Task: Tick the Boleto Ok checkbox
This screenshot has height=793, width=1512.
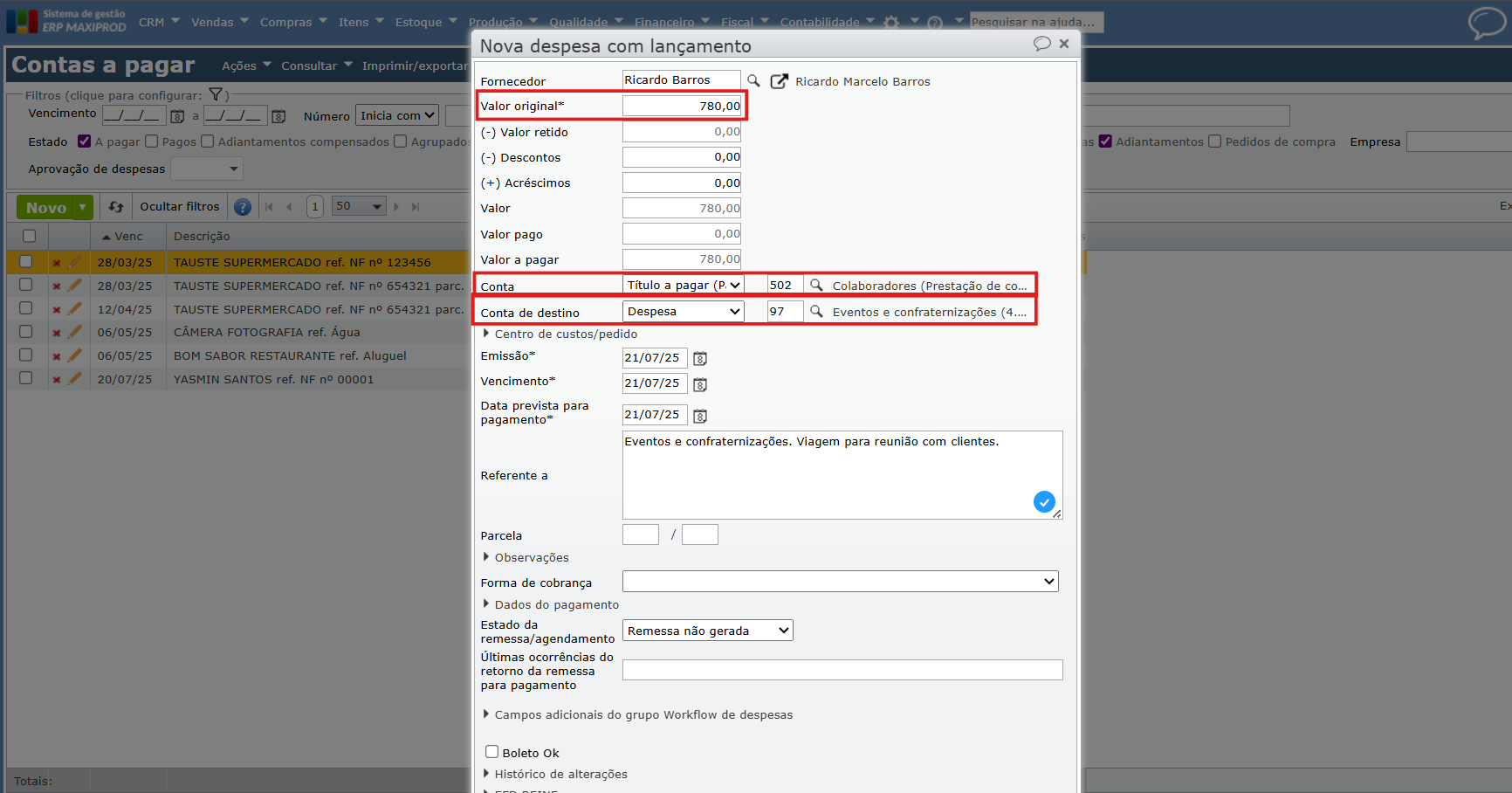Action: [x=492, y=752]
